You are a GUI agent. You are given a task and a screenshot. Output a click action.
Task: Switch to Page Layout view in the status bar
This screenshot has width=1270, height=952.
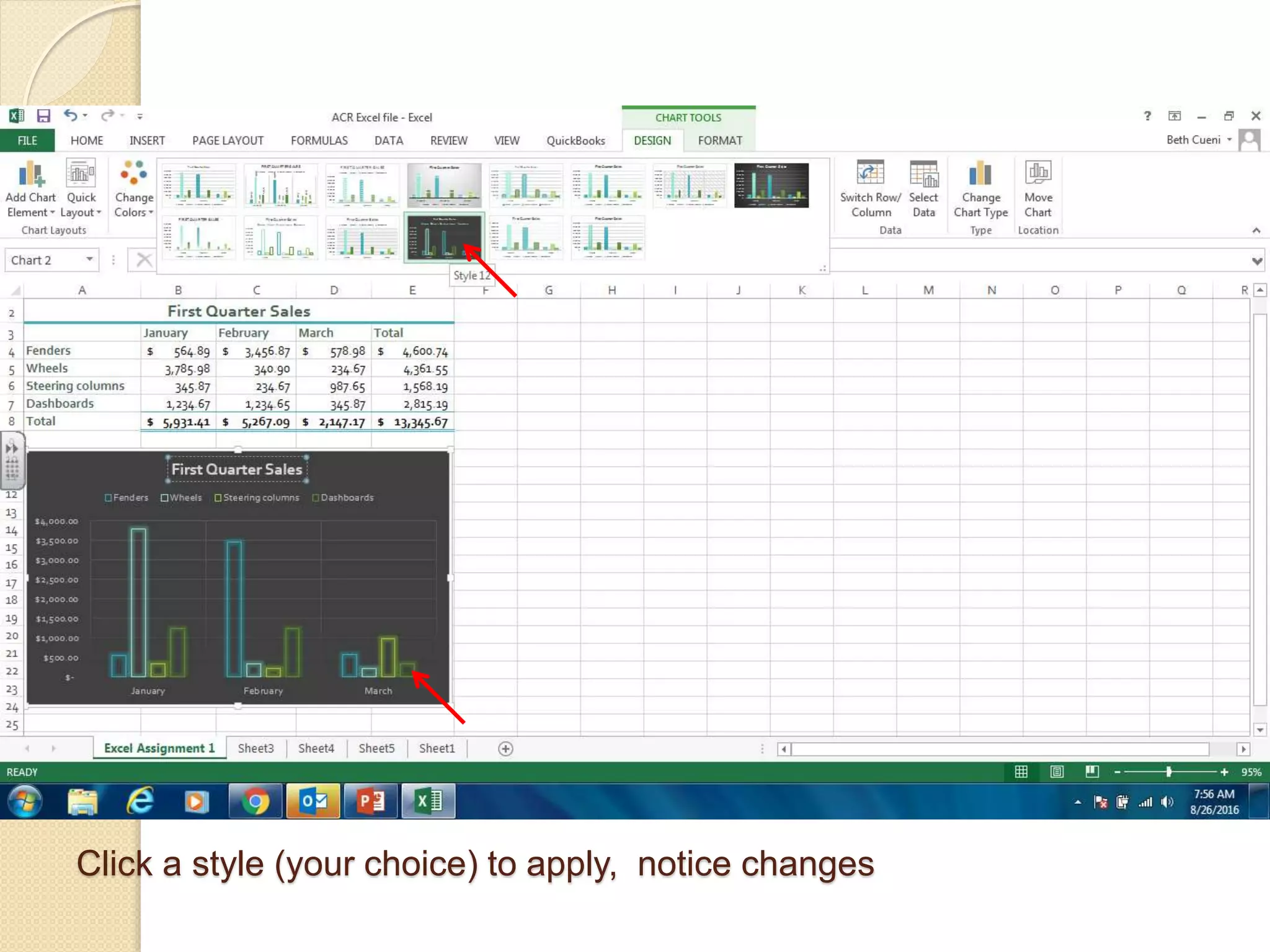coord(1057,772)
